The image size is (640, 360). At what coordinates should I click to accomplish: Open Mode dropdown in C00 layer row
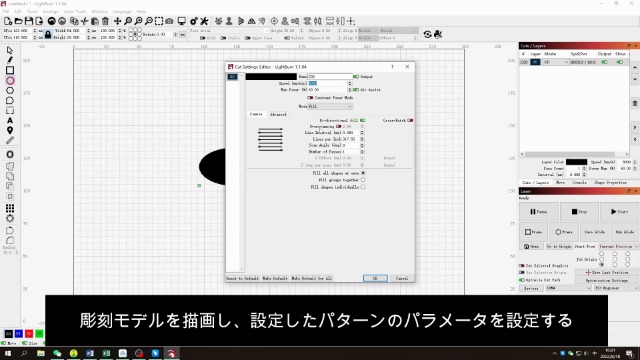point(556,62)
